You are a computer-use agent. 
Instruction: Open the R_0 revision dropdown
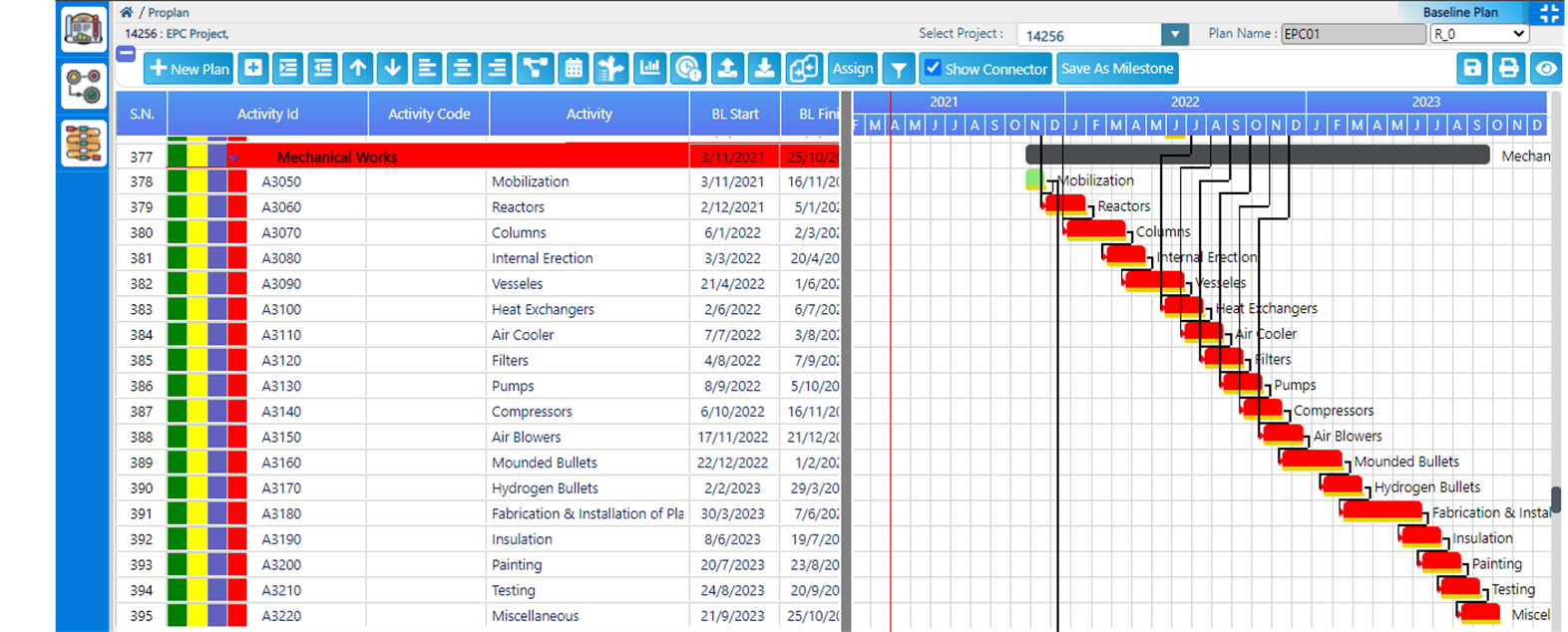1479,34
